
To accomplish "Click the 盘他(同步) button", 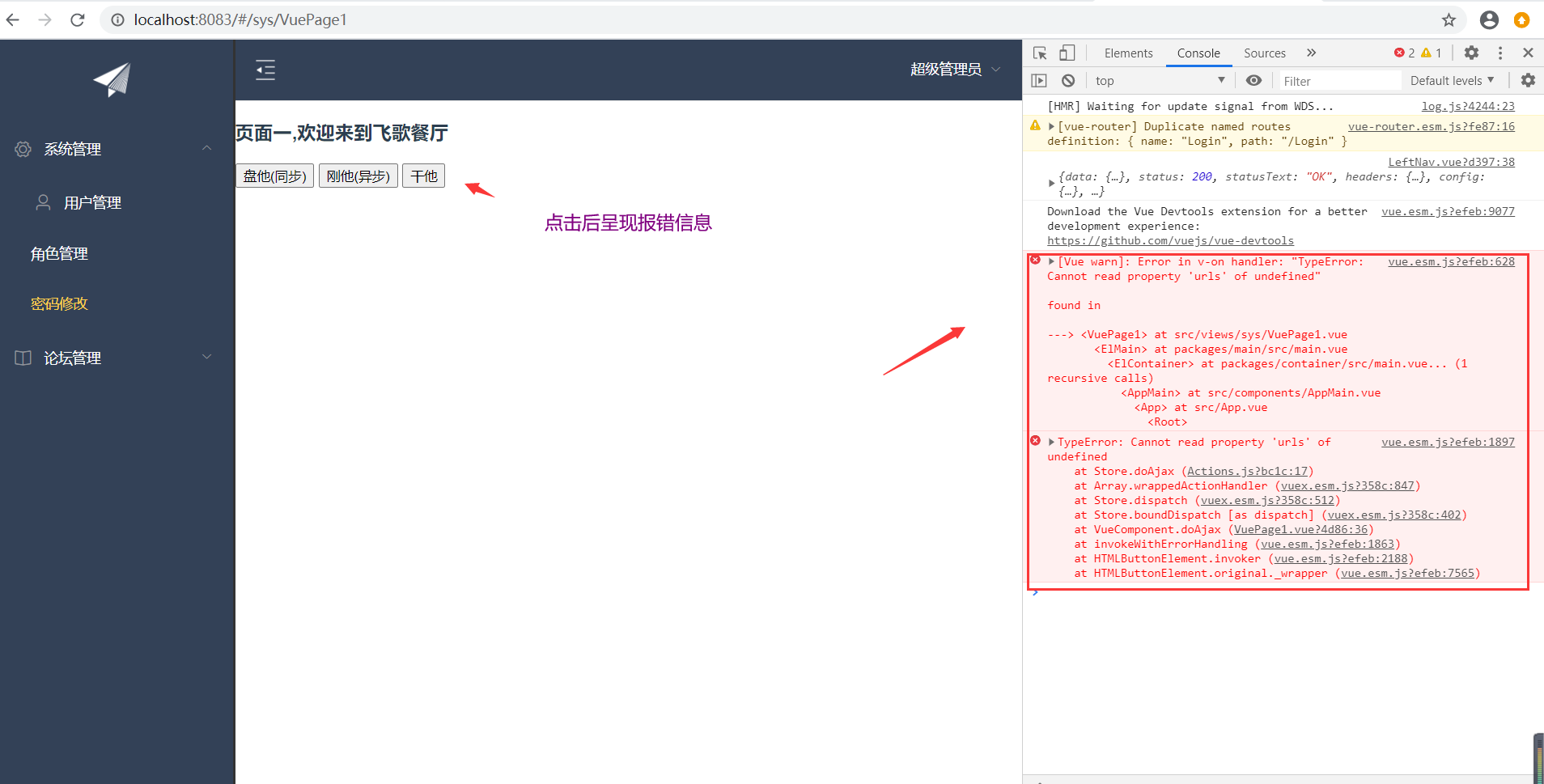I will 275,176.
